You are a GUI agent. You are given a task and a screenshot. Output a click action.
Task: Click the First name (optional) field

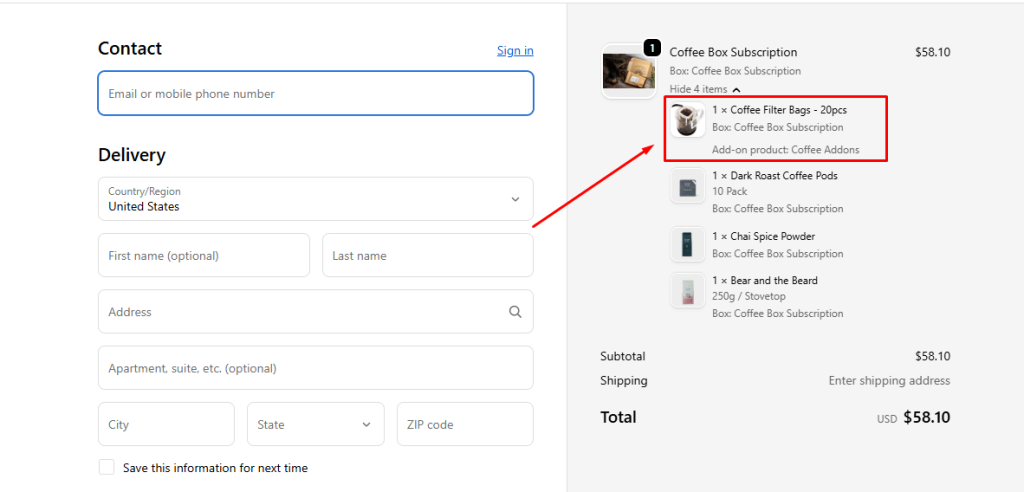click(203, 256)
